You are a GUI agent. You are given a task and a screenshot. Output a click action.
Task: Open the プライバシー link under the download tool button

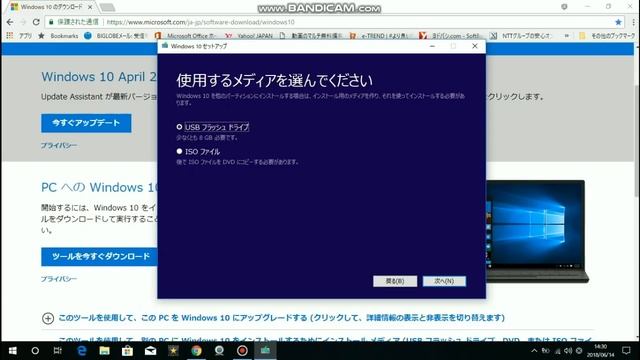tap(59, 279)
